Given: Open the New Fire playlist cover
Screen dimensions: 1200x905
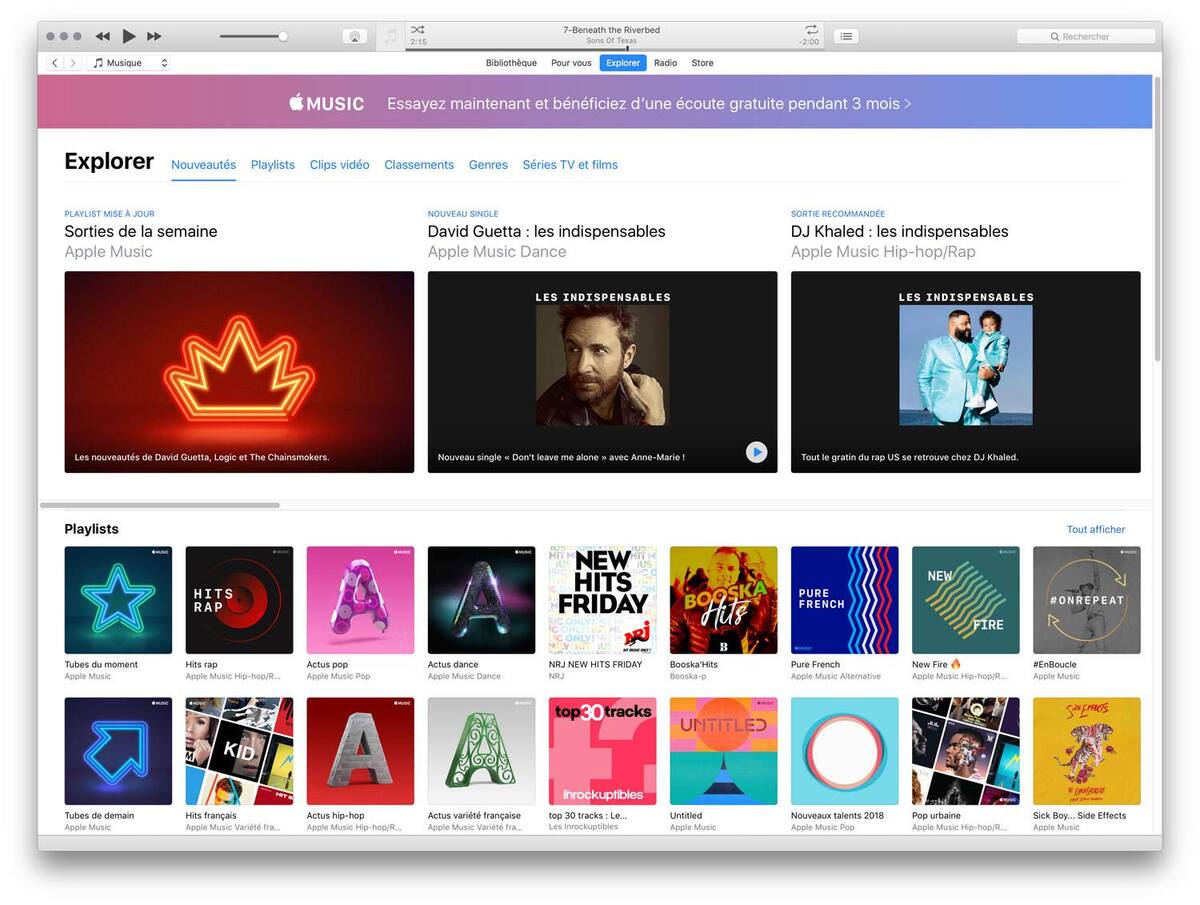Looking at the screenshot, I should point(965,600).
